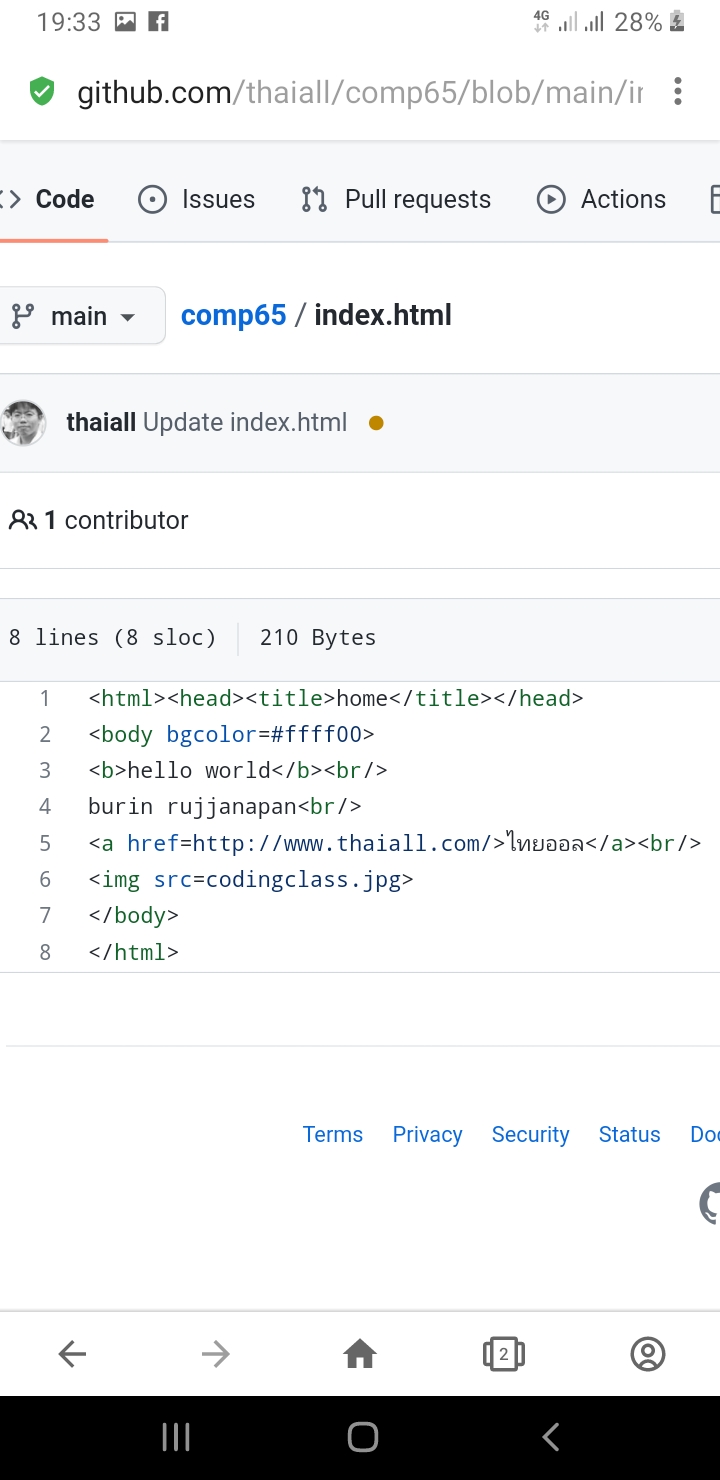Screen dimensions: 720x1480
Task: Tap the thaiall user avatar
Action: pyautogui.click(x=24, y=423)
